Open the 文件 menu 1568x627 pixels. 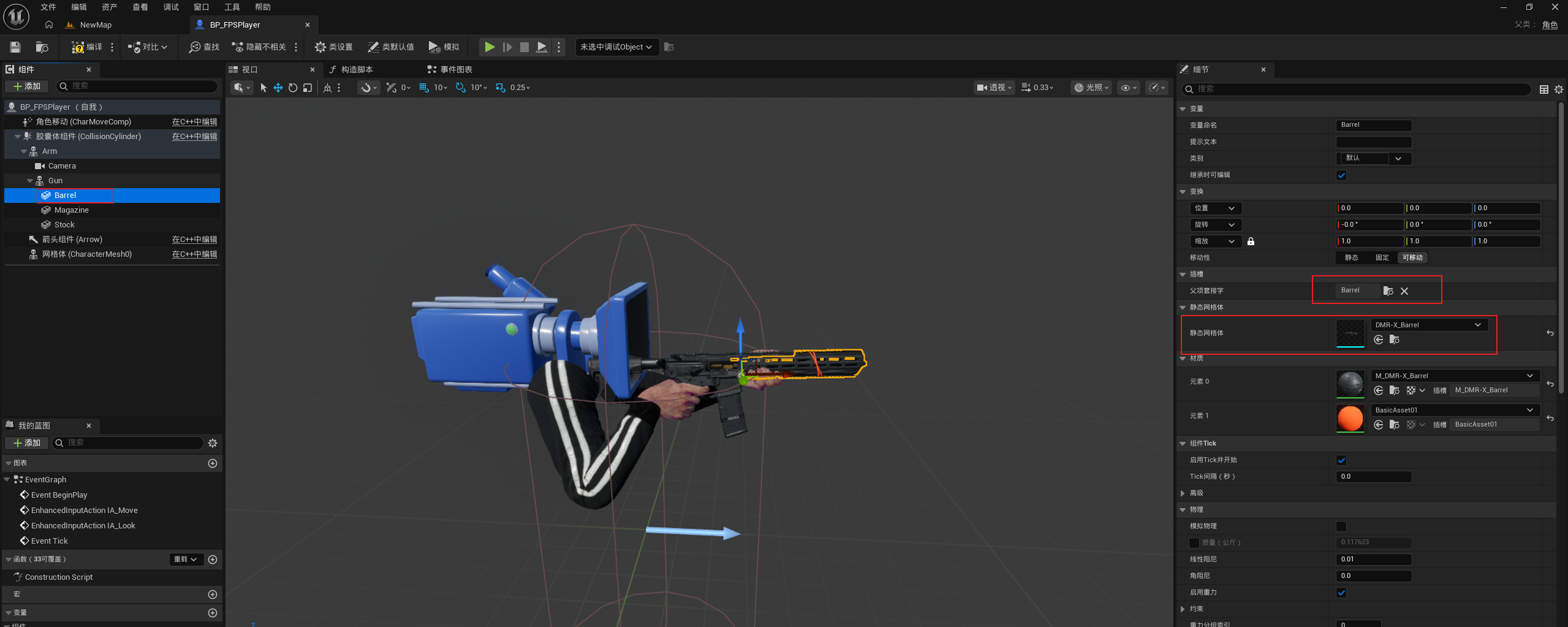pyautogui.click(x=48, y=7)
